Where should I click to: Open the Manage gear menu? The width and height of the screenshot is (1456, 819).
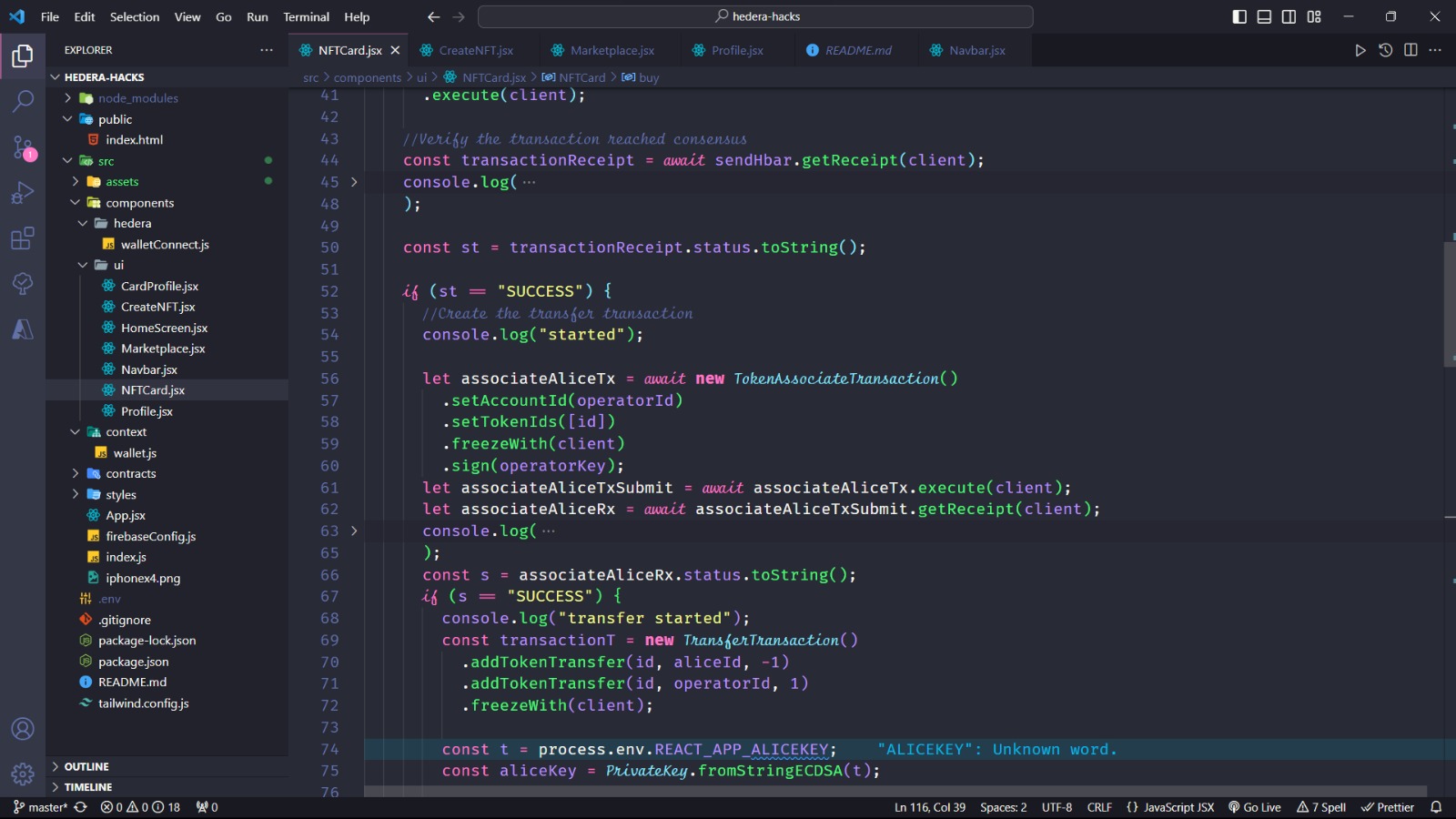coord(23,774)
